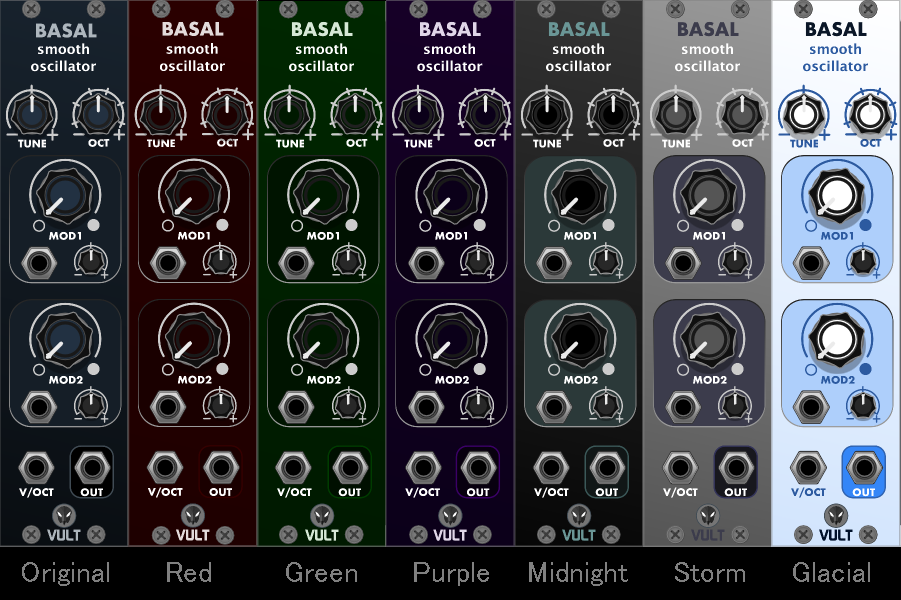Click the V/OCT jack on Midnight module

(x=551, y=467)
